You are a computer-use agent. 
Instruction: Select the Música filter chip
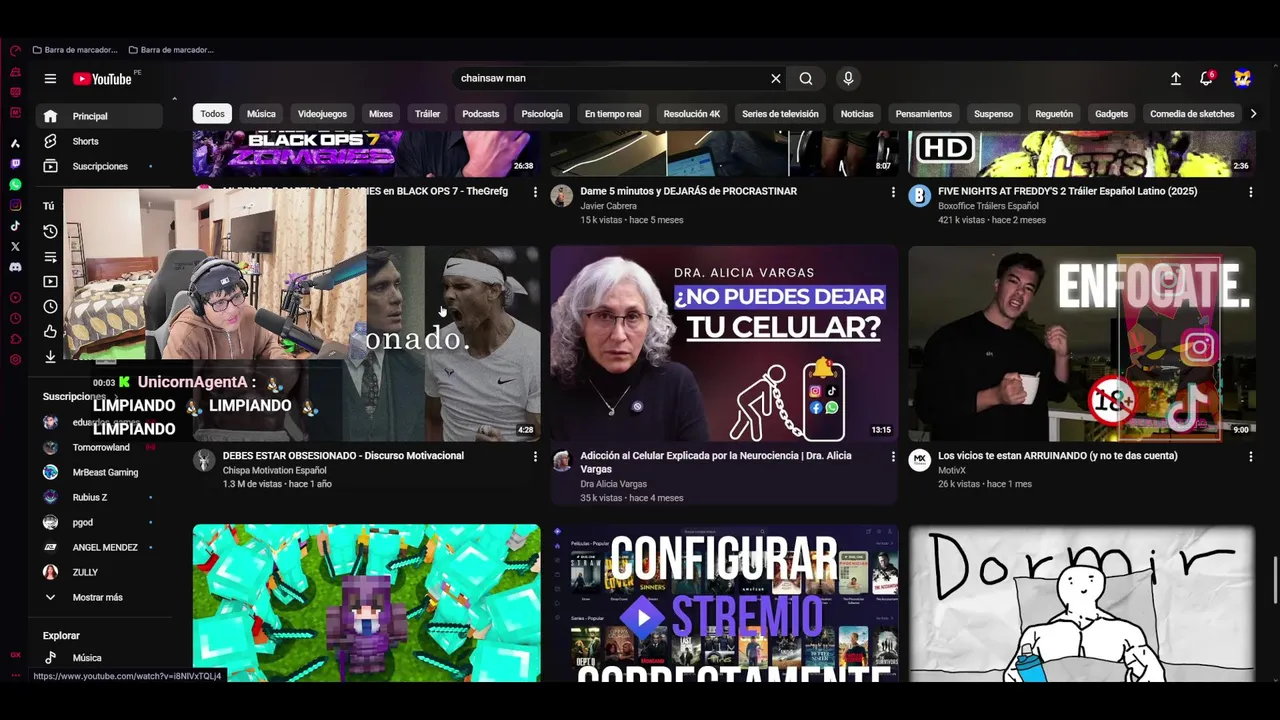pyautogui.click(x=261, y=114)
